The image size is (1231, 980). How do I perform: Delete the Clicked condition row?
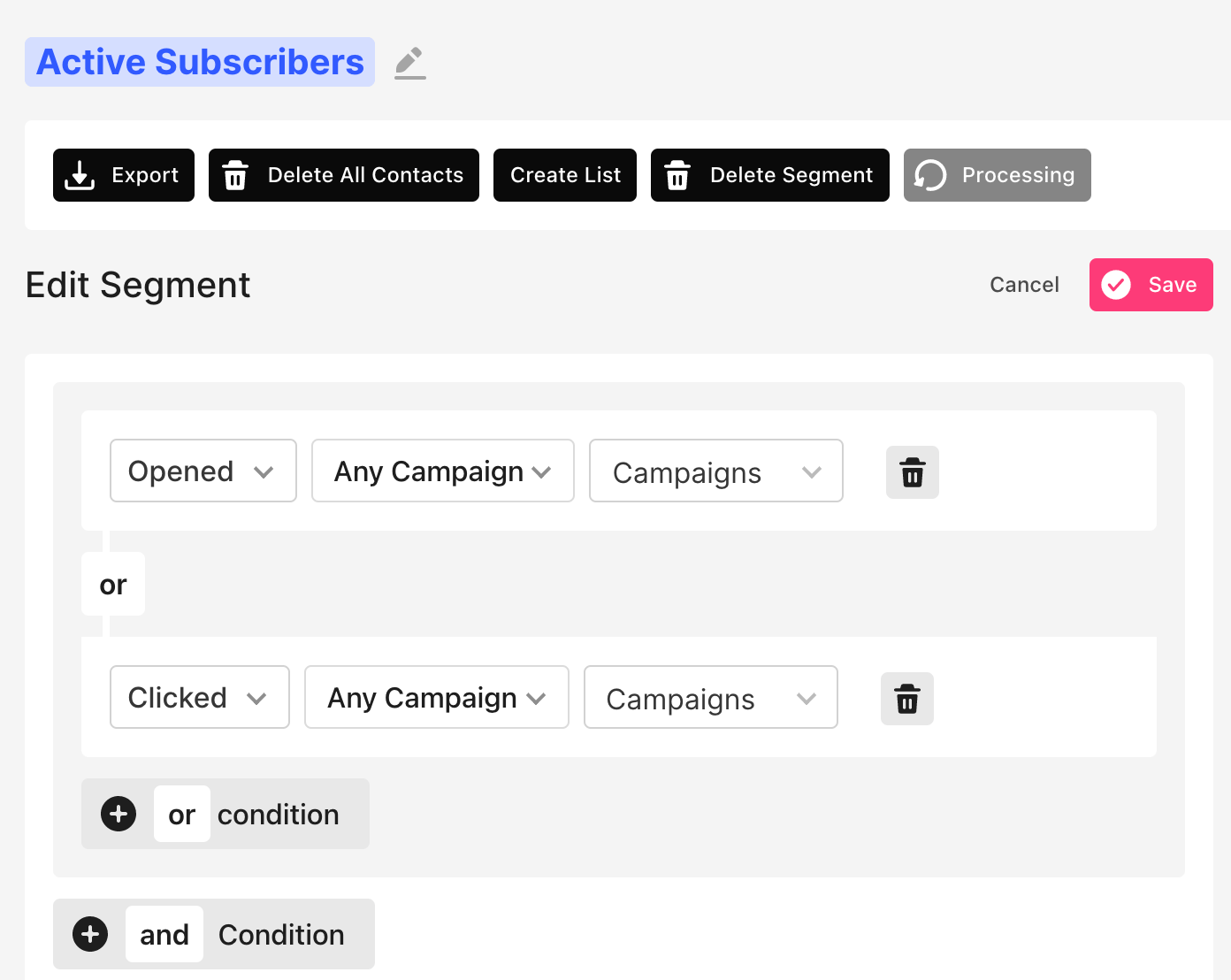click(x=907, y=699)
